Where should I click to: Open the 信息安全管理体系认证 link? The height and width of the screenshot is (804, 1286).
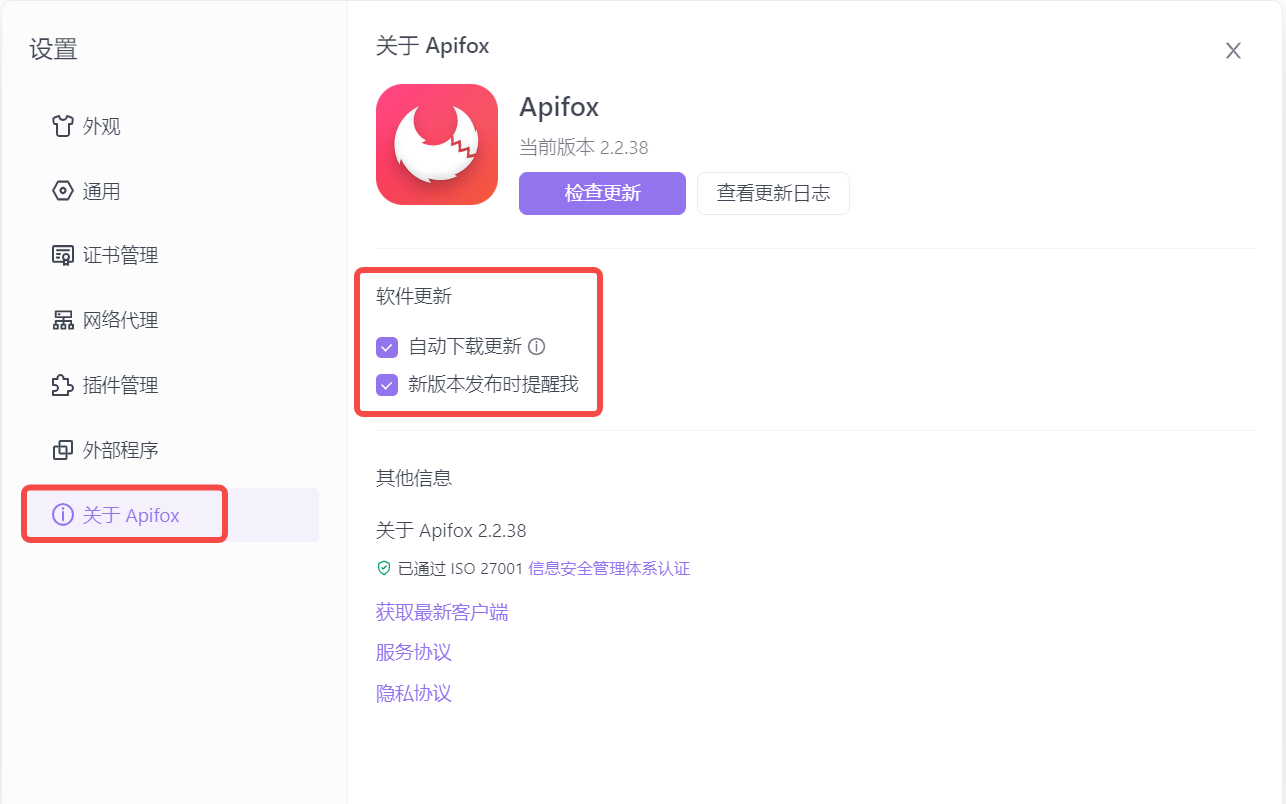[609, 568]
